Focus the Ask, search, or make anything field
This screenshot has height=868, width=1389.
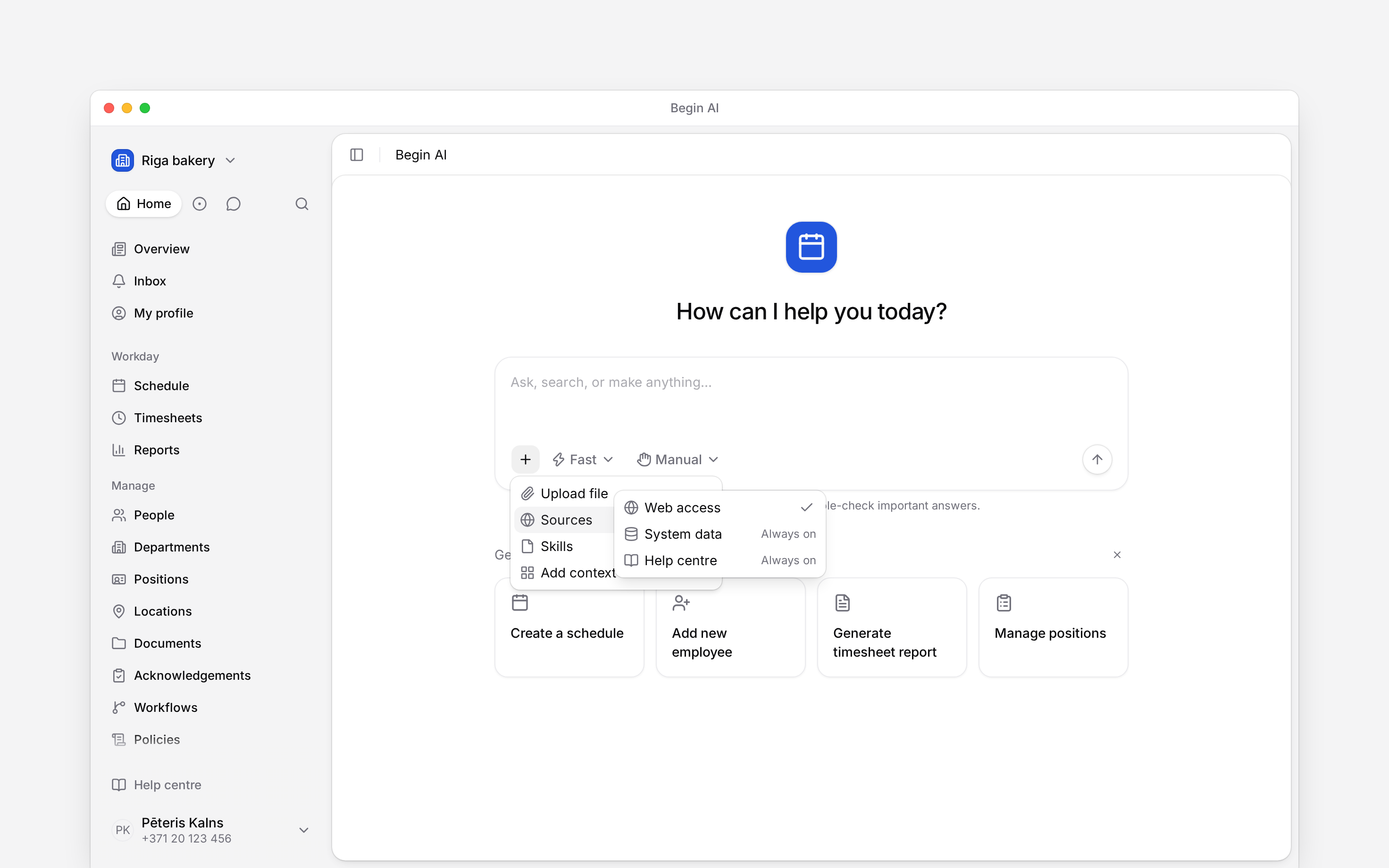click(811, 397)
